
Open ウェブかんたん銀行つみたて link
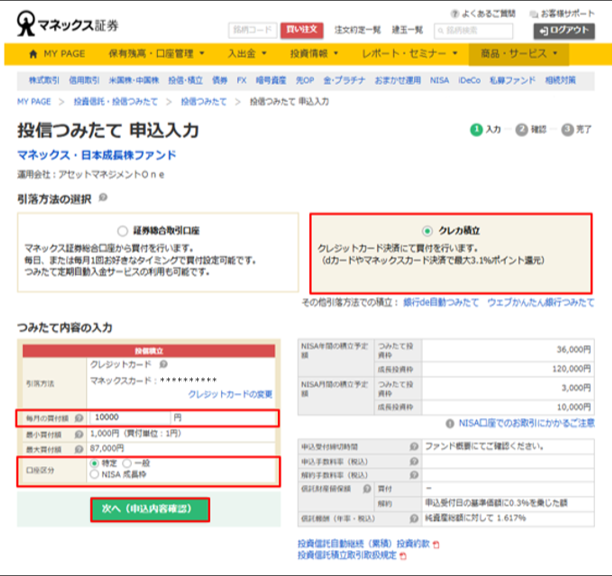click(x=541, y=302)
